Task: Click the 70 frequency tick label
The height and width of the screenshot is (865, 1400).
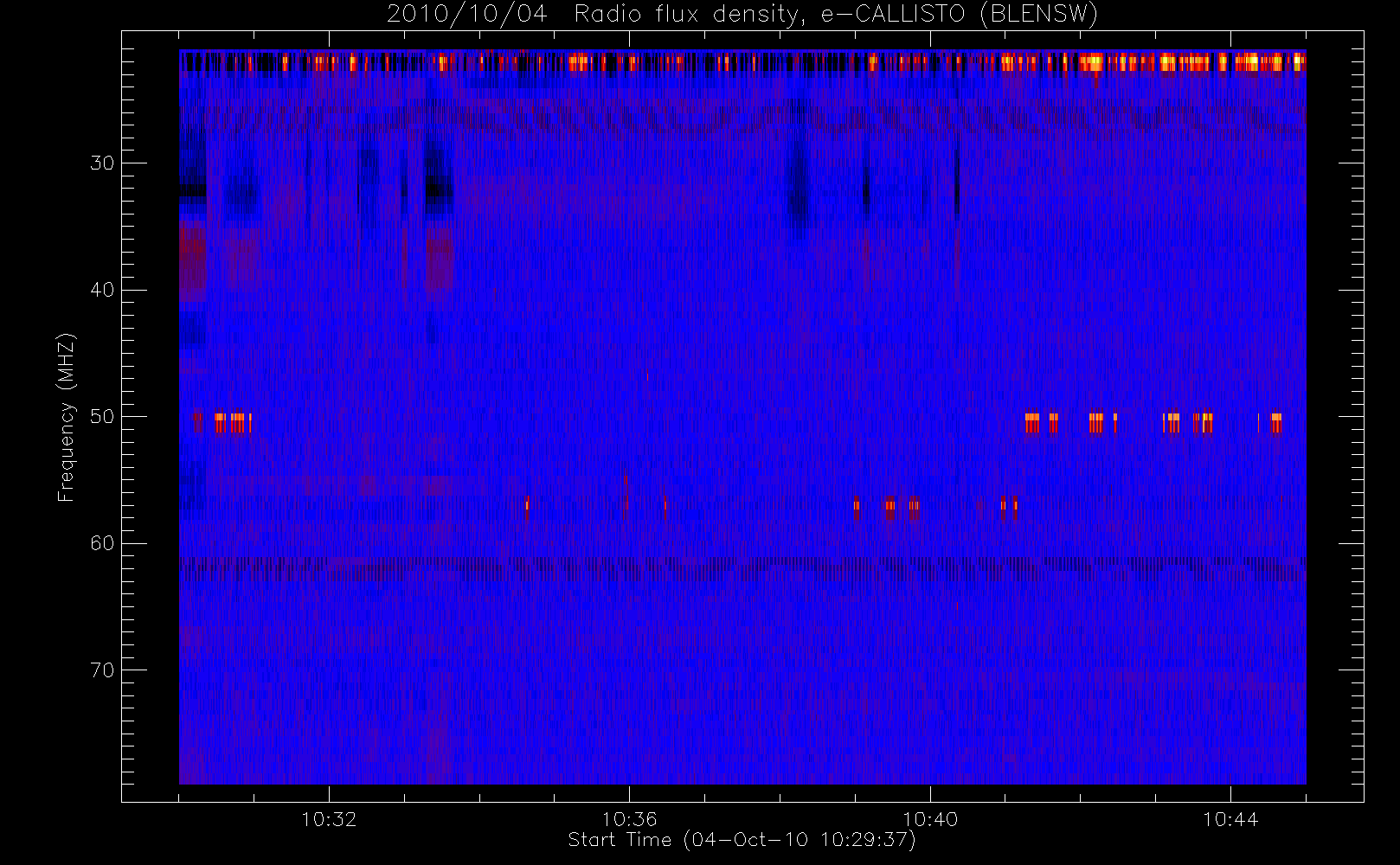Action: tap(102, 670)
